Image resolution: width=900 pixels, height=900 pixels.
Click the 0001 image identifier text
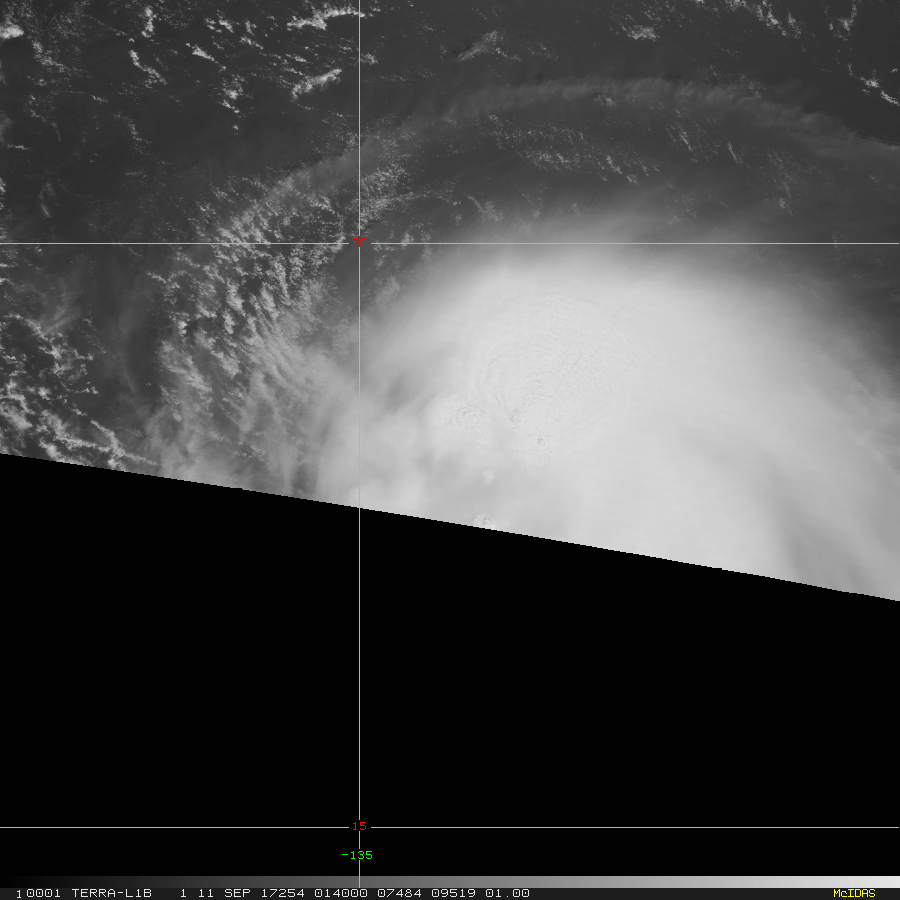(x=43, y=893)
